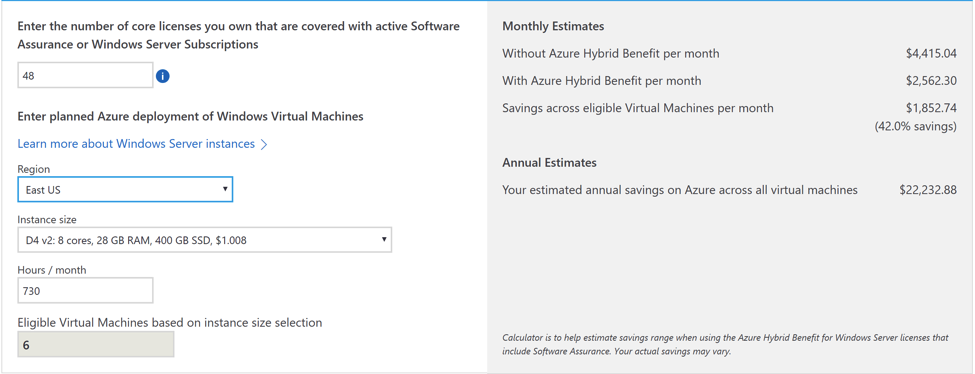
Task: Click the (42.0% savings) text
Action: click(x=915, y=127)
